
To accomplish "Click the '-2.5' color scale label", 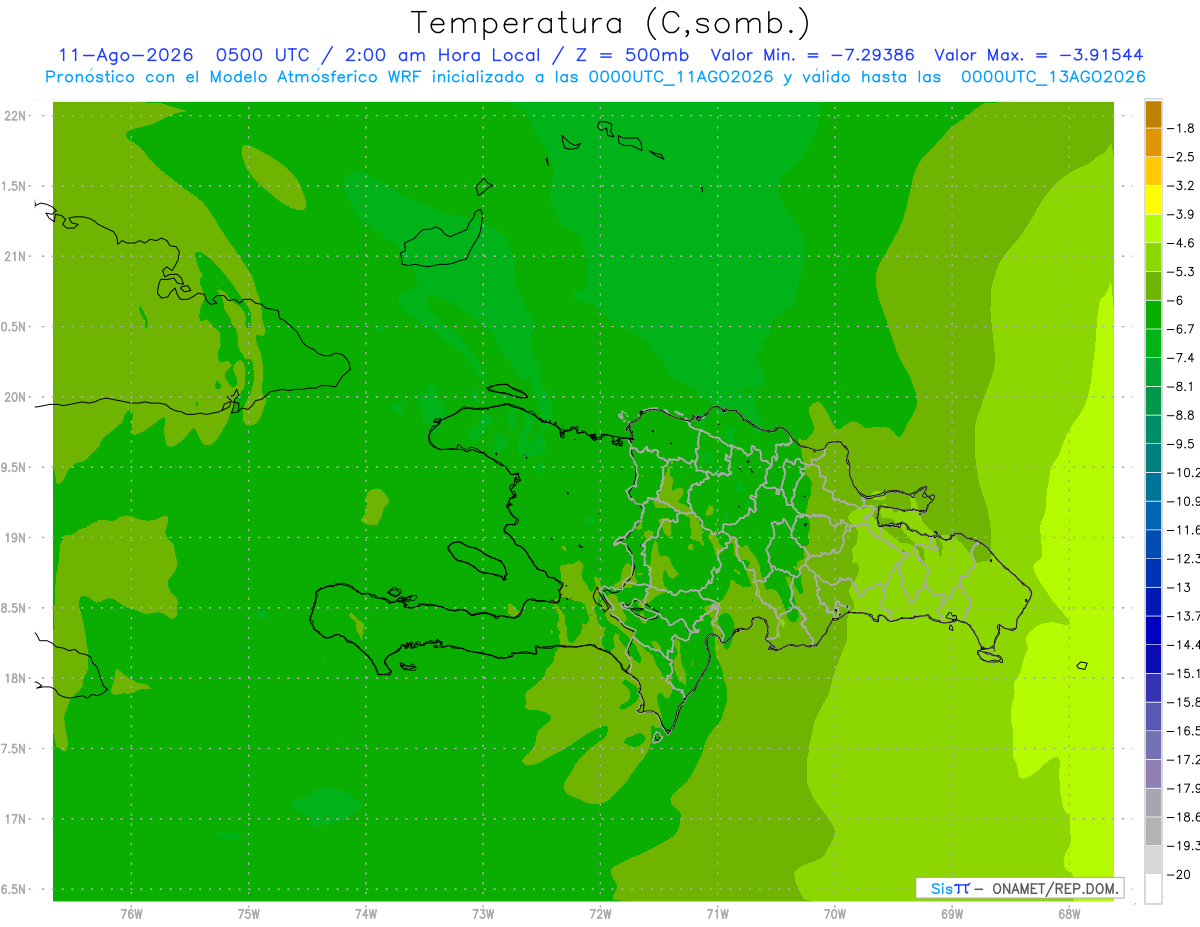I will coord(1181,157).
